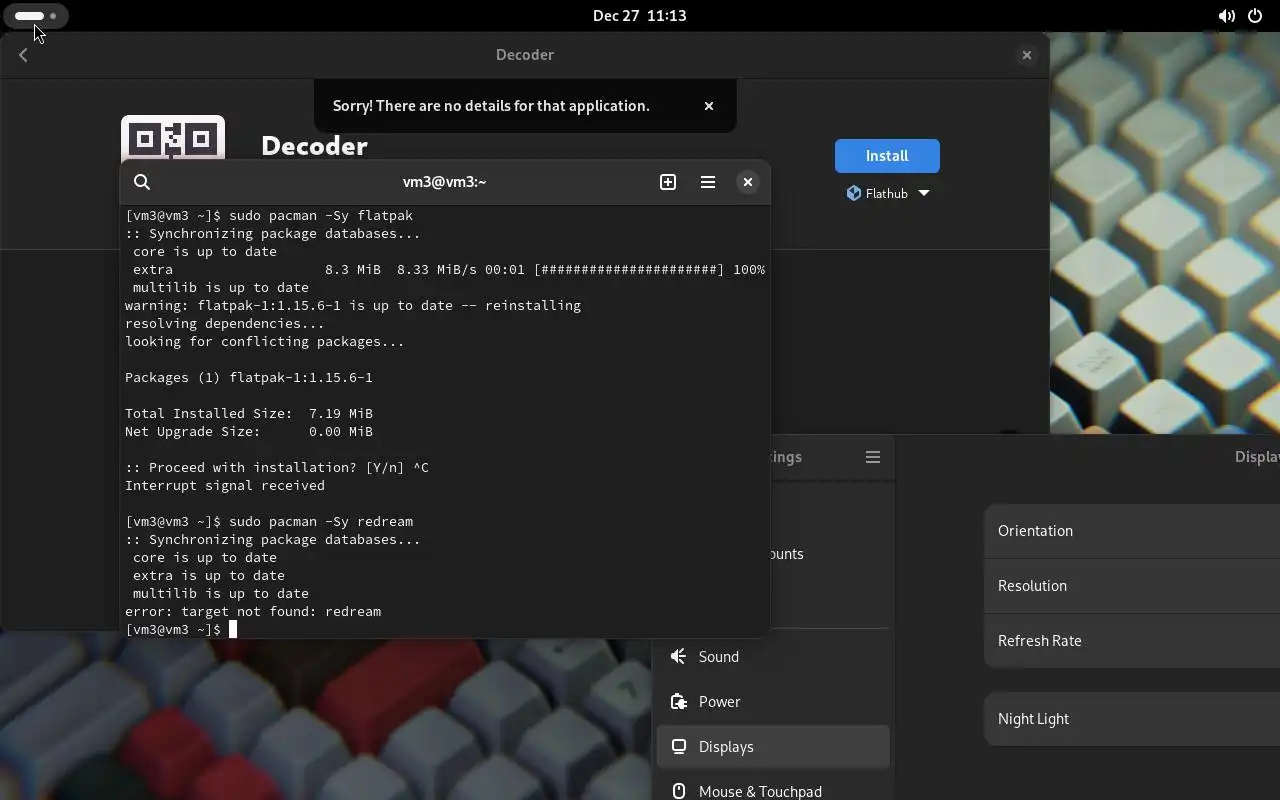Image resolution: width=1280 pixels, height=800 pixels.
Task: Click the 'sudo pacman -Sy redream' command line
Action: point(269,522)
